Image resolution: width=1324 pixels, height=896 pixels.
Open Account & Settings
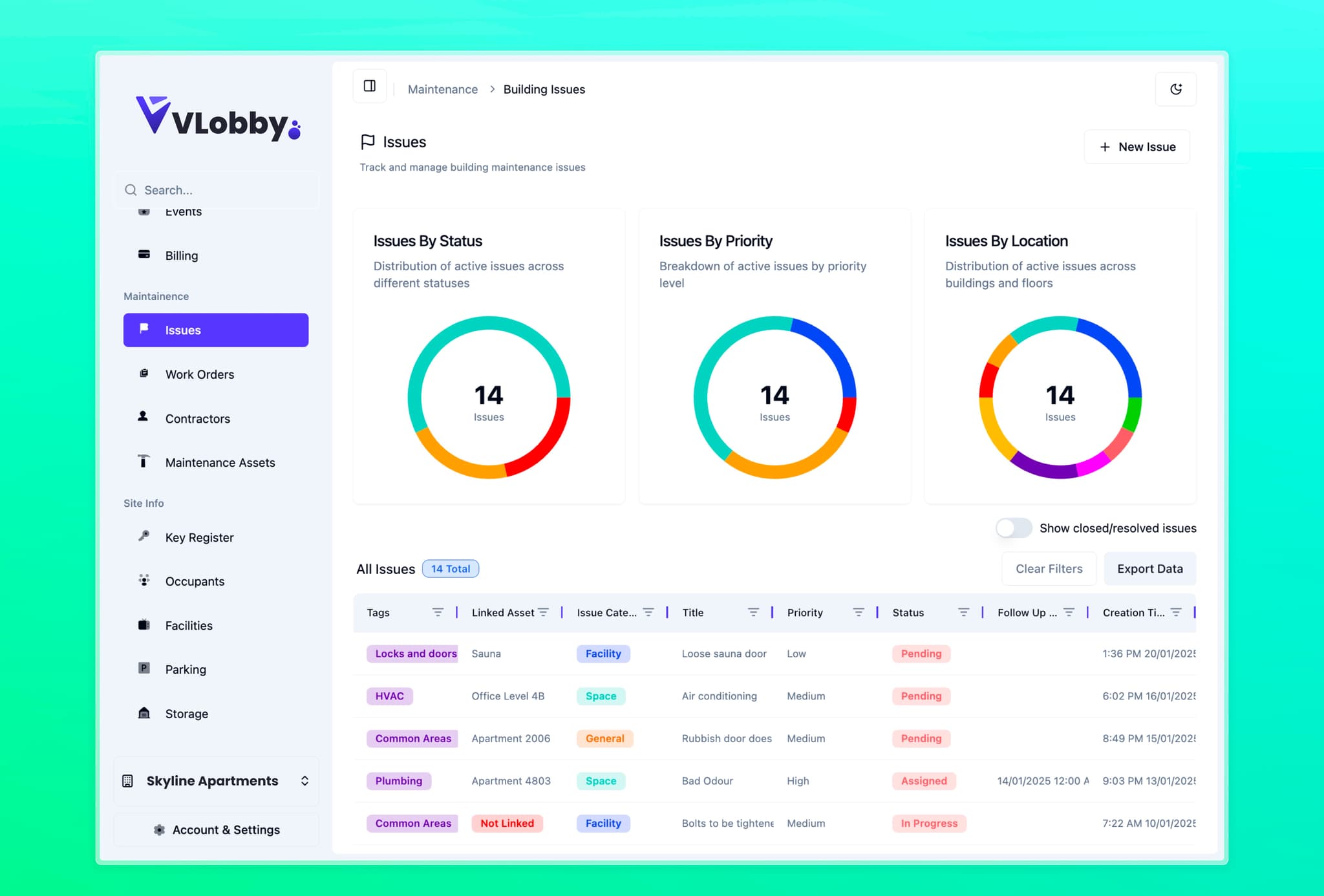tap(216, 829)
